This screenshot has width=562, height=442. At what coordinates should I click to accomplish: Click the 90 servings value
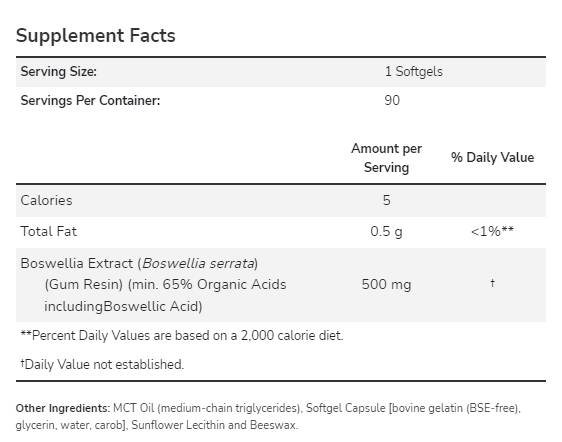[392, 100]
